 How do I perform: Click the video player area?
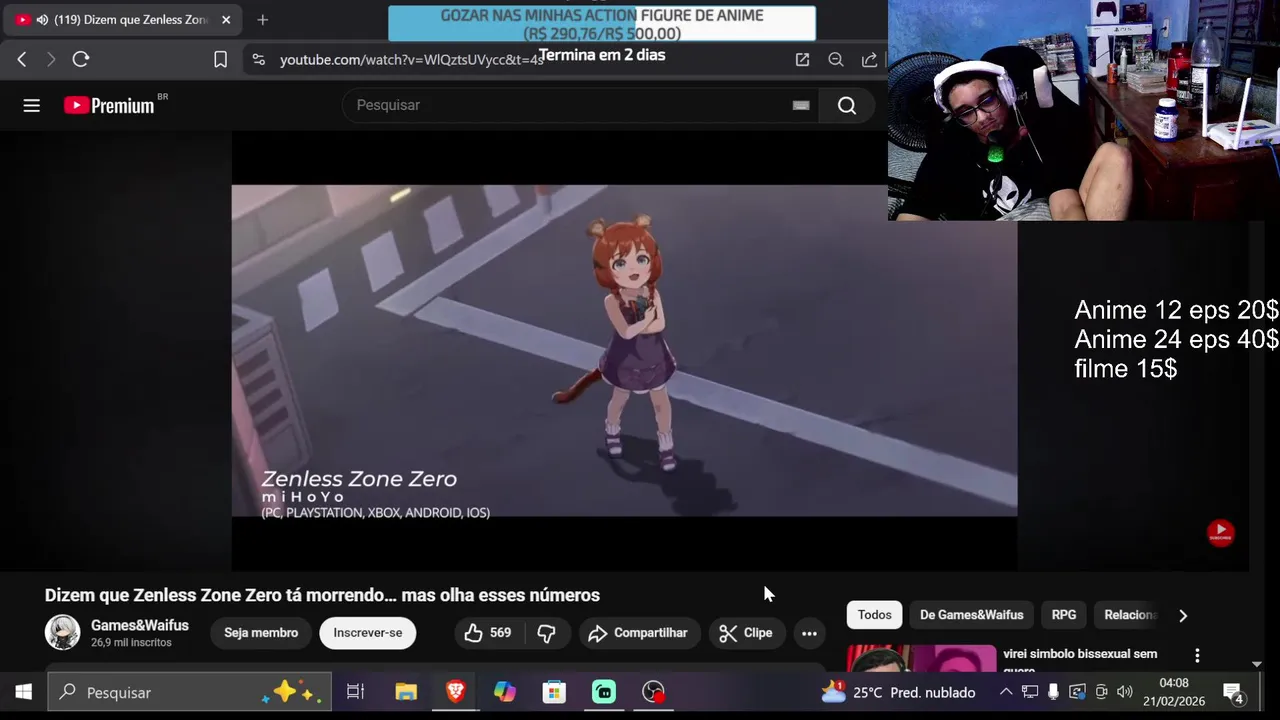(x=624, y=351)
